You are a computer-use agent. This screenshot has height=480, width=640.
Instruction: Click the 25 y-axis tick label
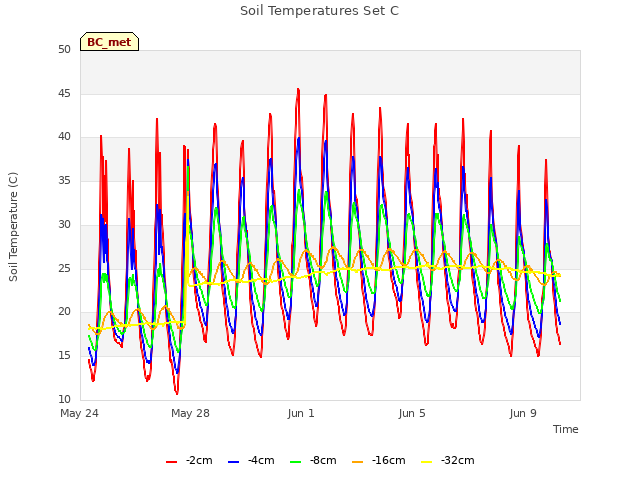click(64, 269)
